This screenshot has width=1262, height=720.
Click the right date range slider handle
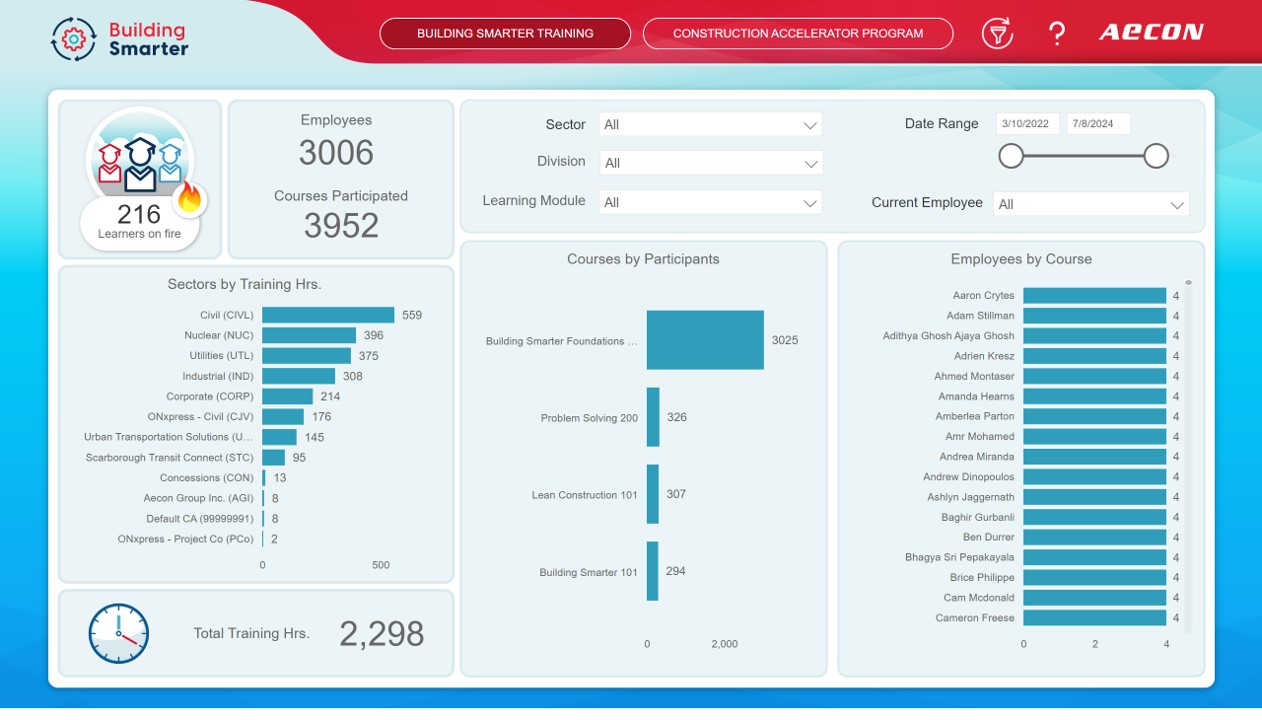(x=1156, y=156)
